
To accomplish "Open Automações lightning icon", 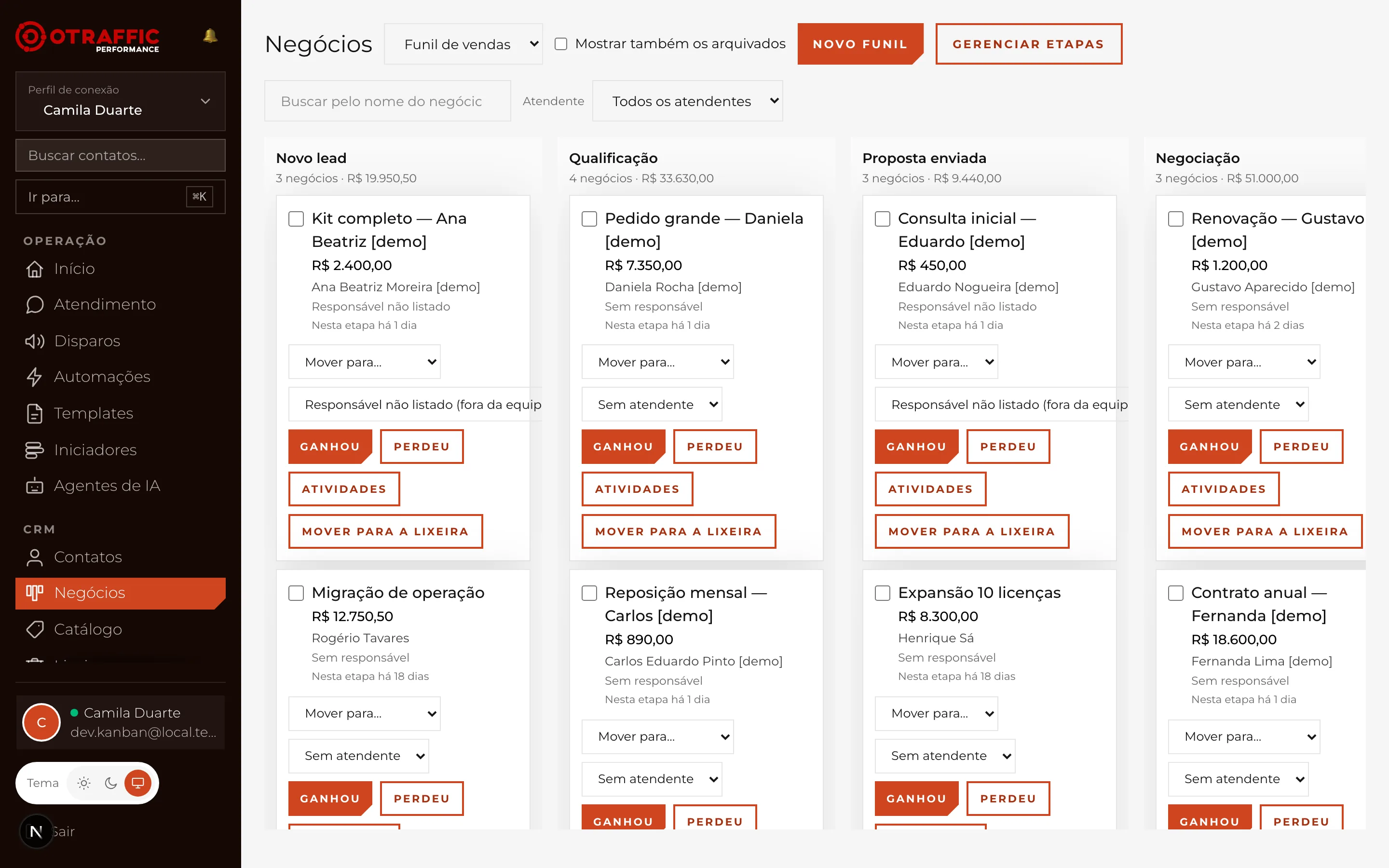I will 34,377.
